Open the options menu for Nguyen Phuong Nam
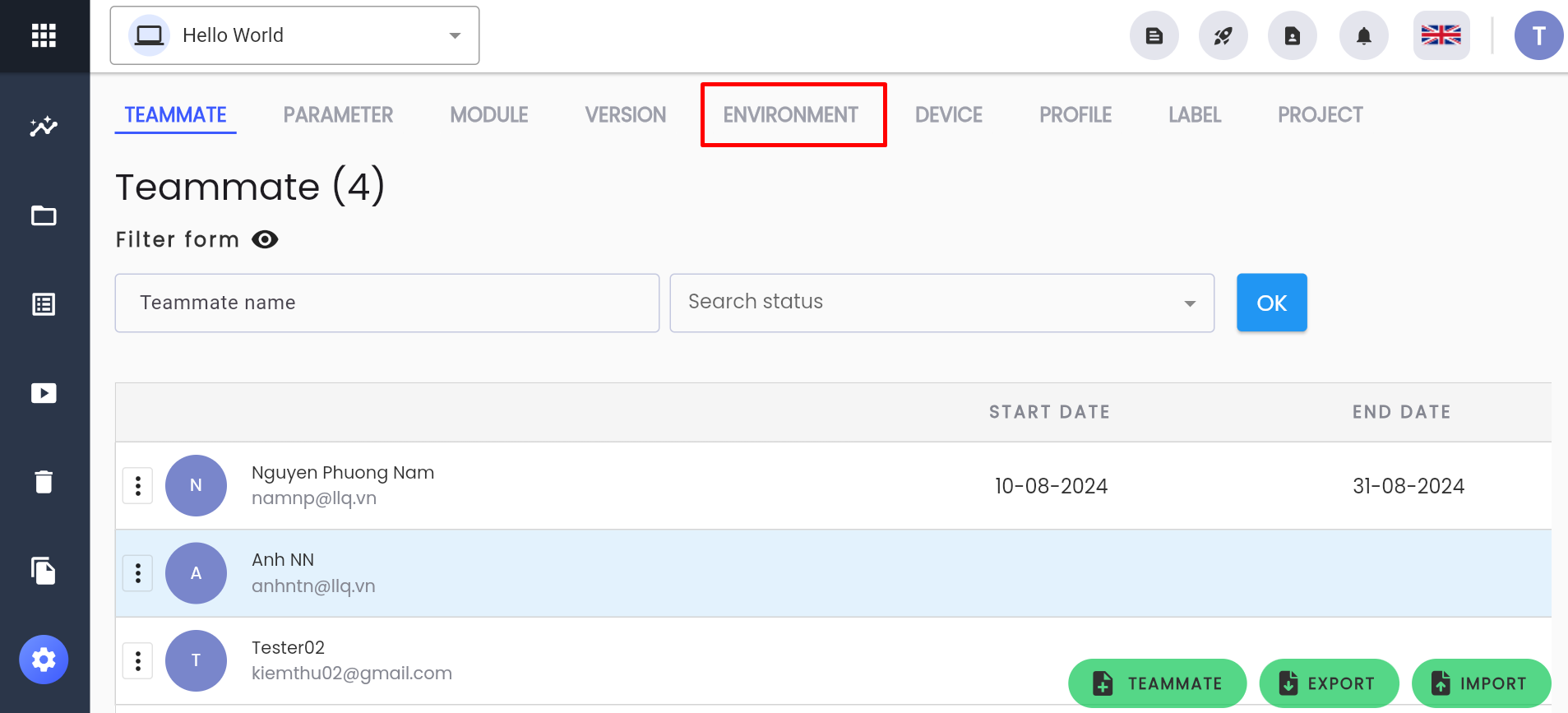Viewport: 1568px width, 713px height. point(138,486)
